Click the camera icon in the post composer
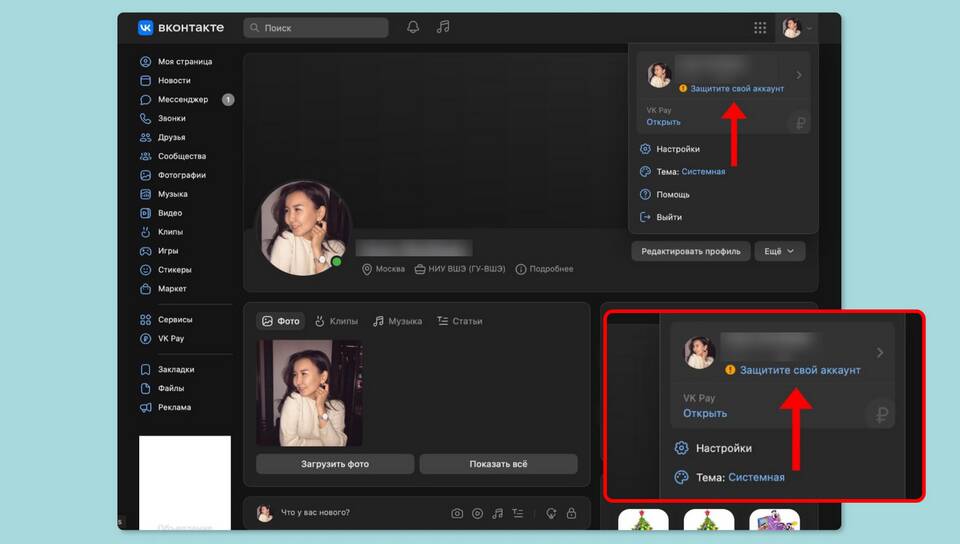Screen dimensions: 960x544 (x=457, y=513)
